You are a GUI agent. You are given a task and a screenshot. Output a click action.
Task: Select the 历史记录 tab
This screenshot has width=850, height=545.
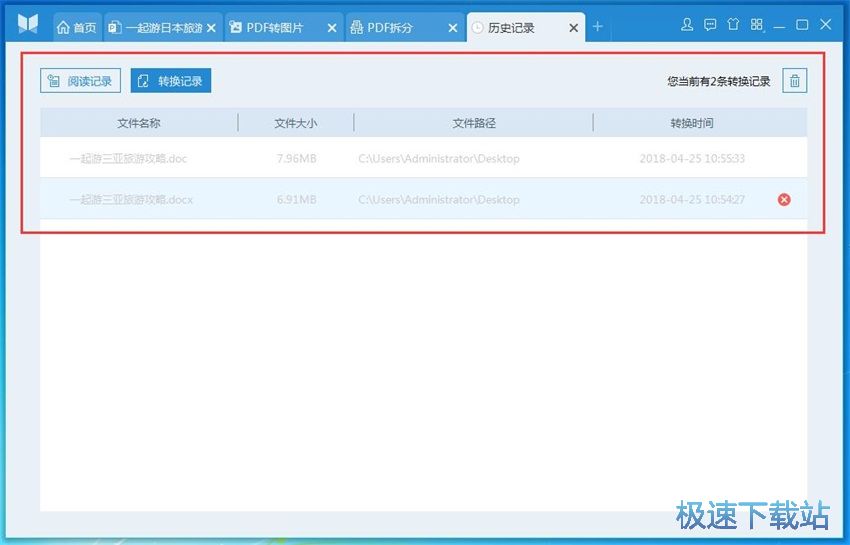click(511, 27)
